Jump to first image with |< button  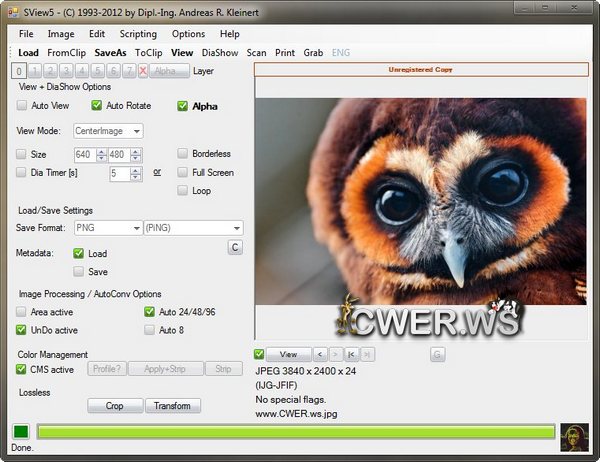point(351,354)
